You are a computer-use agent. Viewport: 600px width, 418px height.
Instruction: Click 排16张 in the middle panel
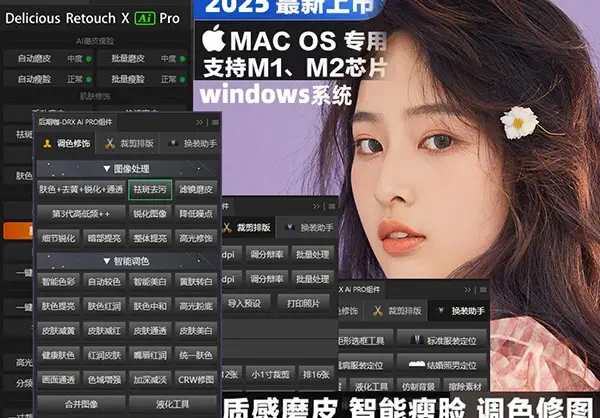[x=316, y=375]
